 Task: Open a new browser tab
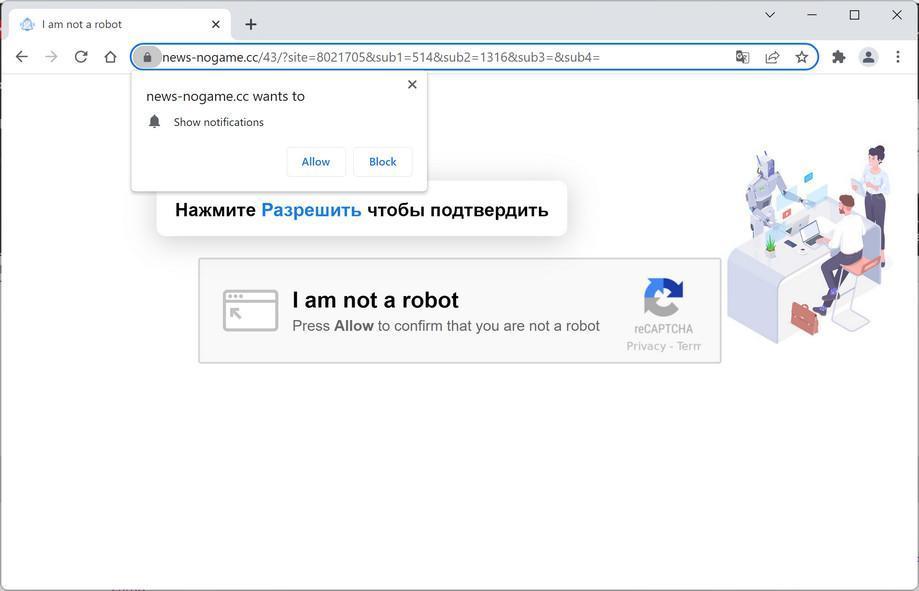[x=250, y=24]
